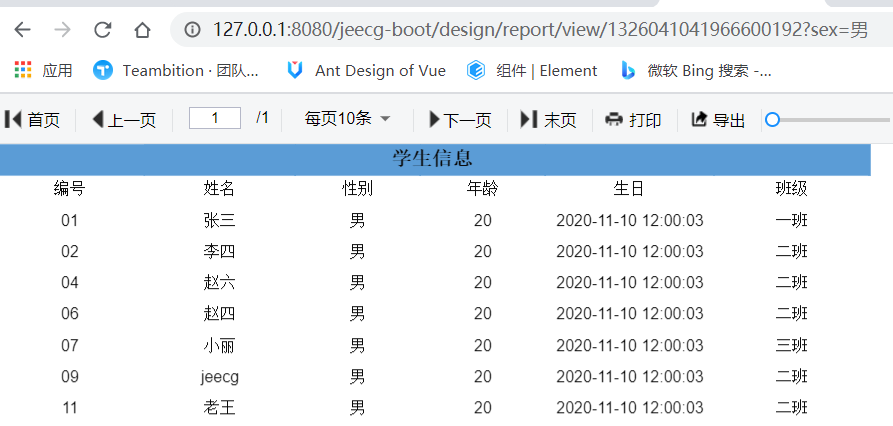Go to next page with 下一页
The height and width of the screenshot is (426, 893).
pyautogui.click(x=460, y=120)
